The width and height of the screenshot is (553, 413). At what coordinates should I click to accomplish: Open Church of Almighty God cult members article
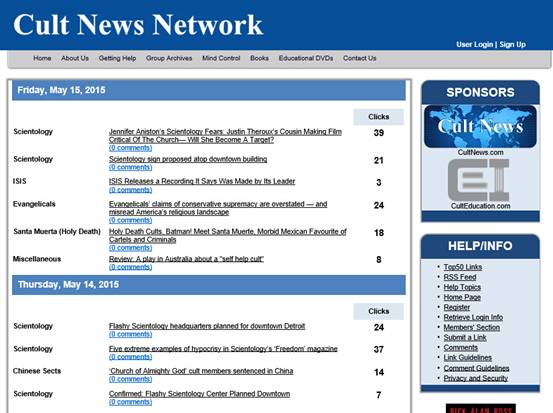tap(201, 371)
